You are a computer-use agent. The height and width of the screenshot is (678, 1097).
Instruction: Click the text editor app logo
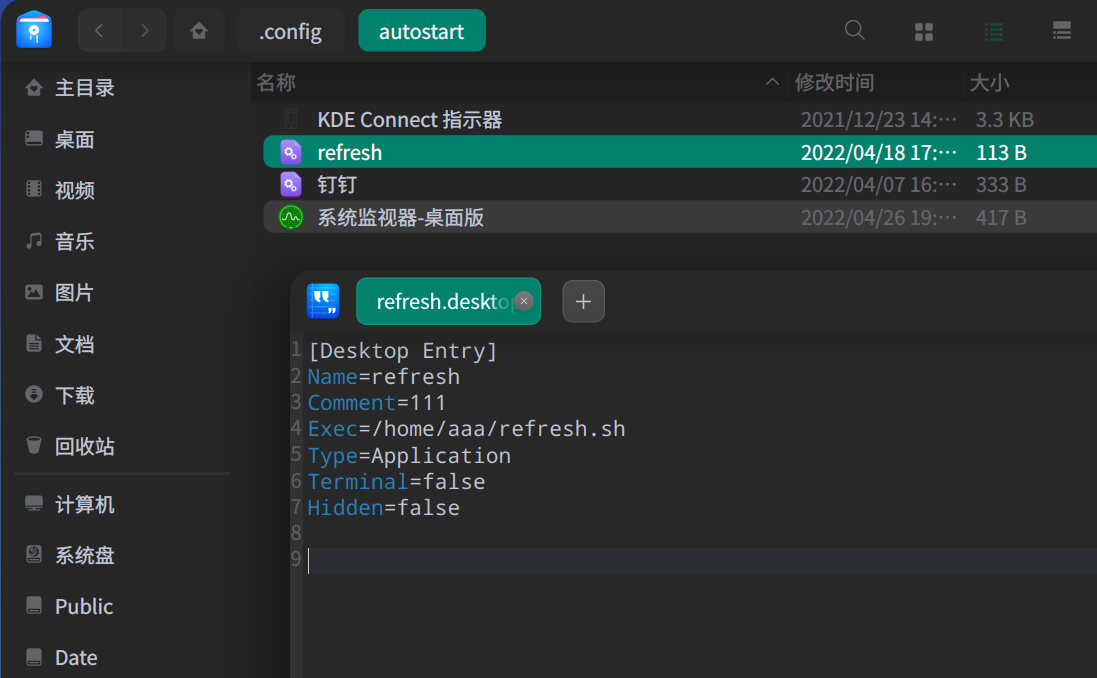(x=323, y=301)
